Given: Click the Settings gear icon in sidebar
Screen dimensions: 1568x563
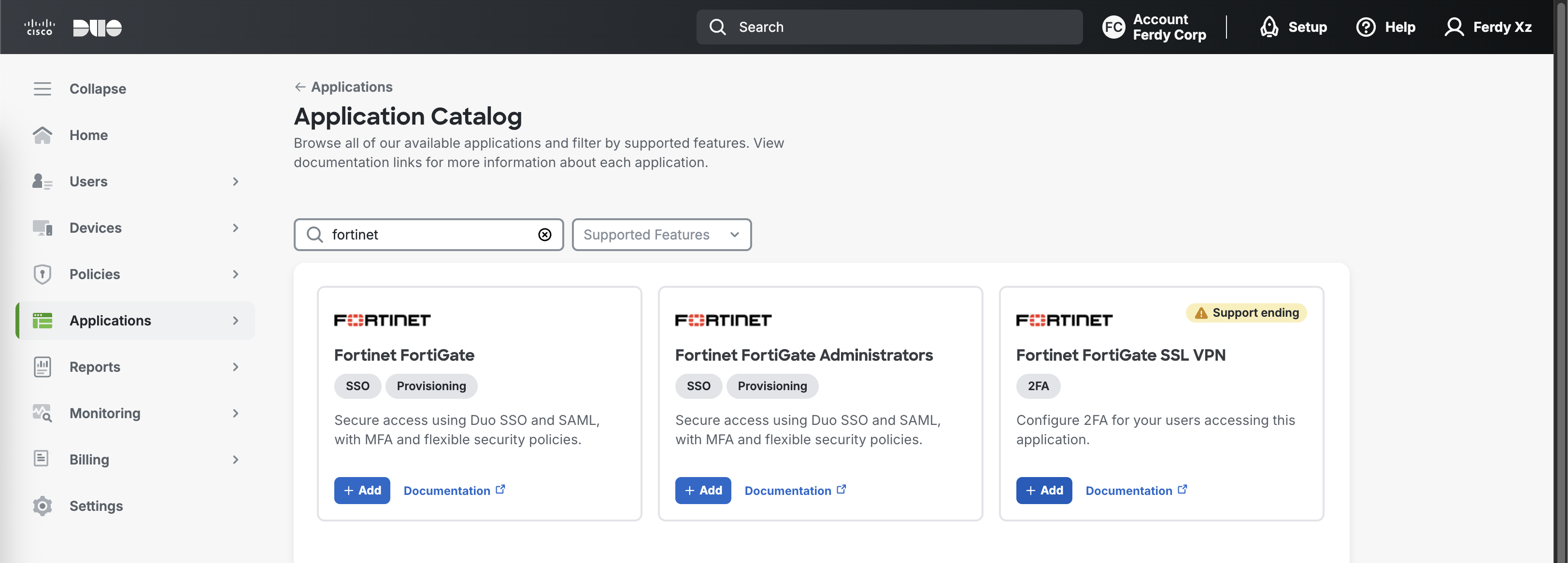Looking at the screenshot, I should click(x=42, y=506).
